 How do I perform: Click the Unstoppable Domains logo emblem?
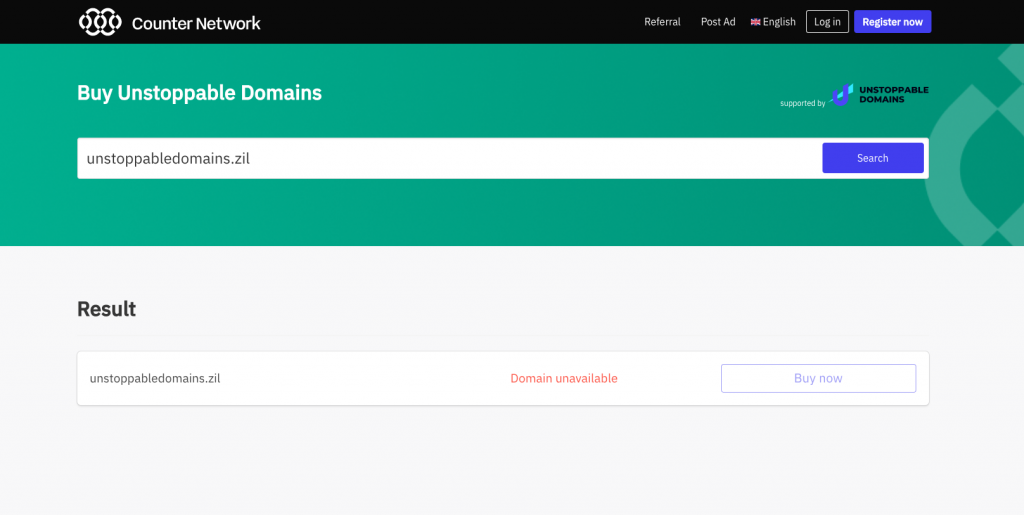pos(842,95)
